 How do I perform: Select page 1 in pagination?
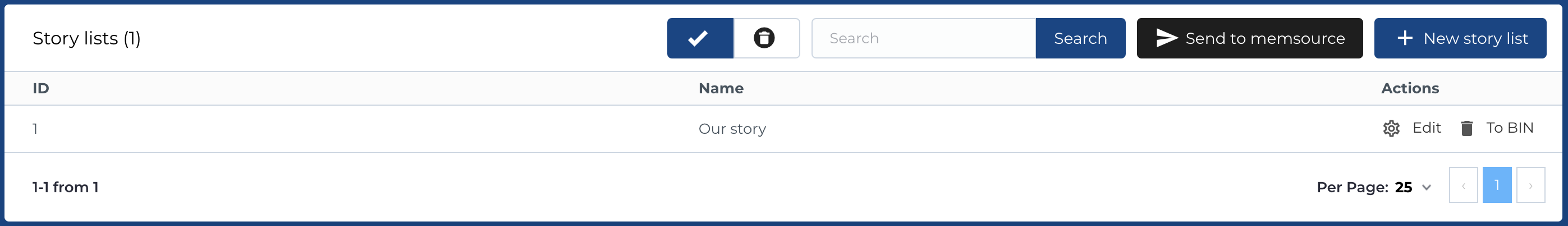(x=1497, y=185)
